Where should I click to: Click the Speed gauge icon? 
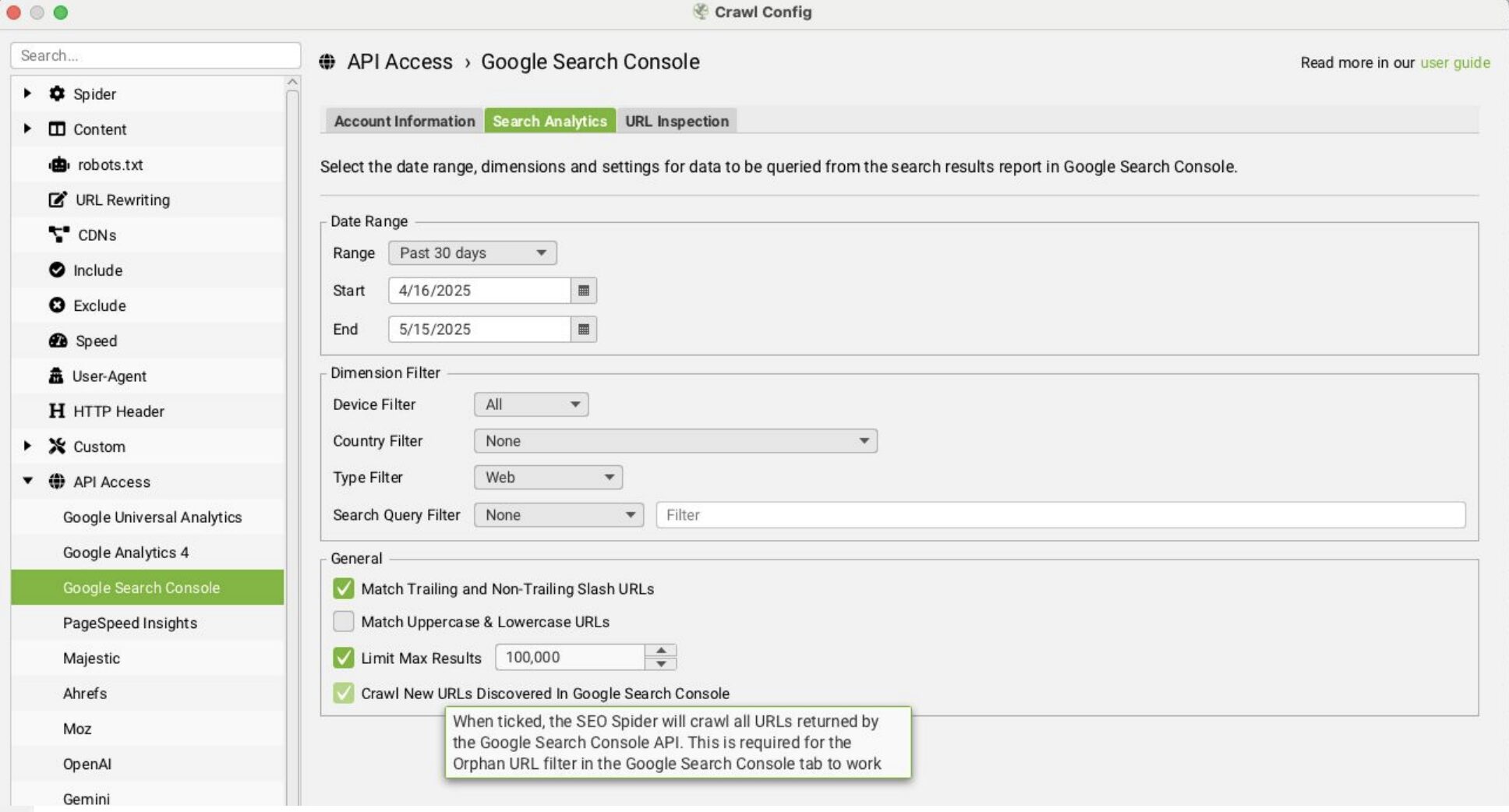[x=58, y=341]
